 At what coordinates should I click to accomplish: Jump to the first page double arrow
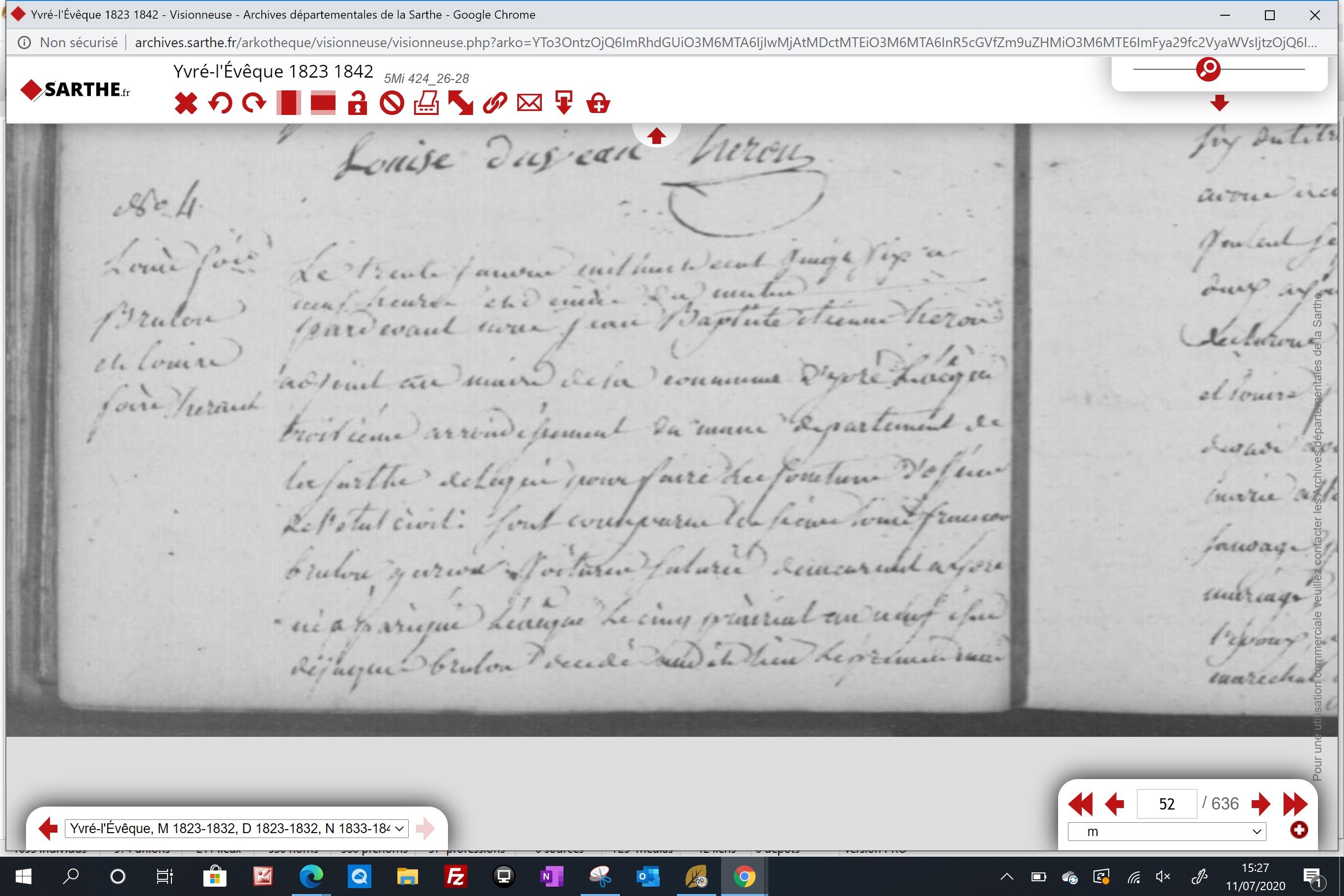coord(1080,804)
